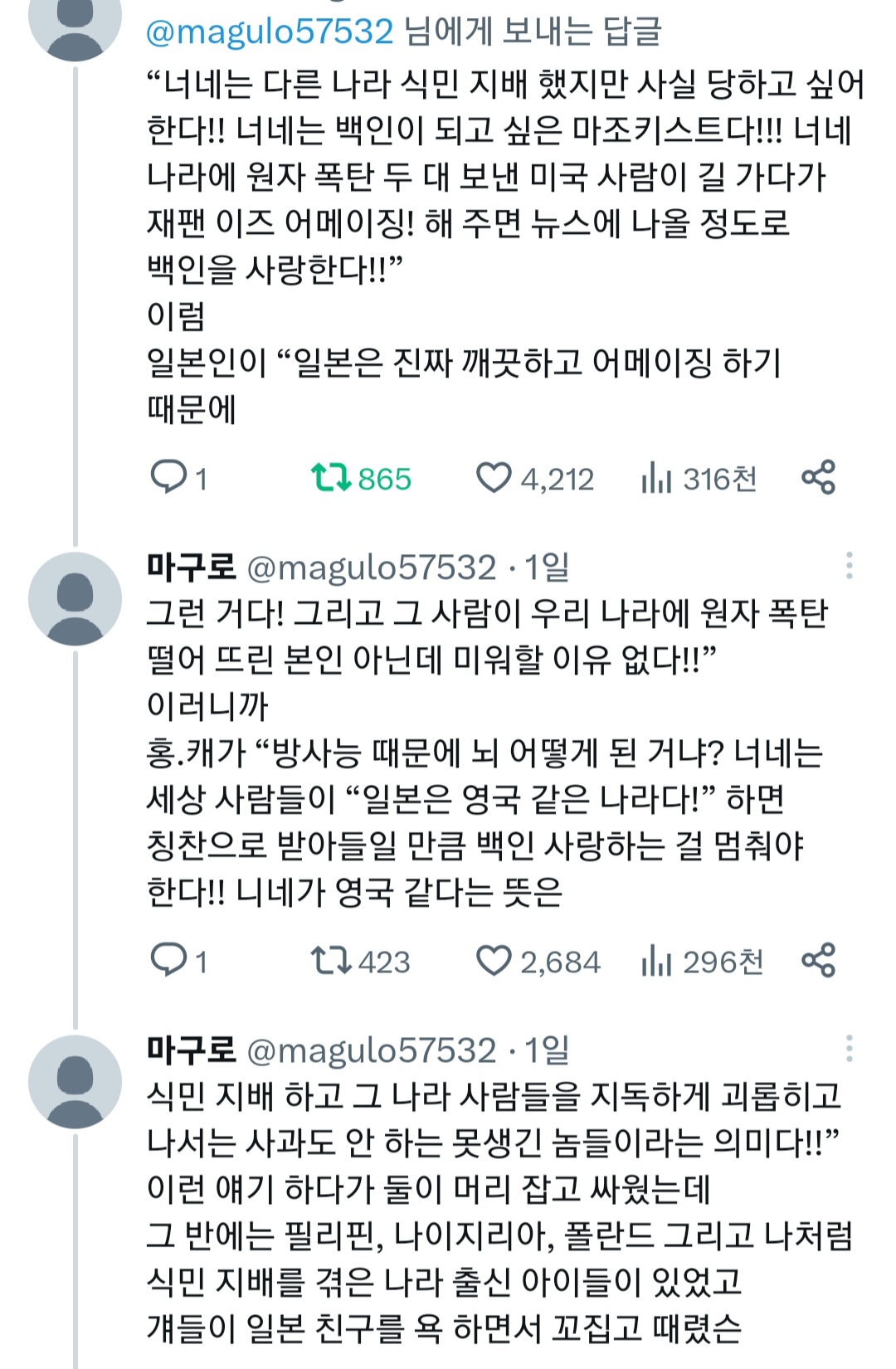896x1369 pixels.
Task: Click third tweet's profile avatar
Action: (x=75, y=1081)
